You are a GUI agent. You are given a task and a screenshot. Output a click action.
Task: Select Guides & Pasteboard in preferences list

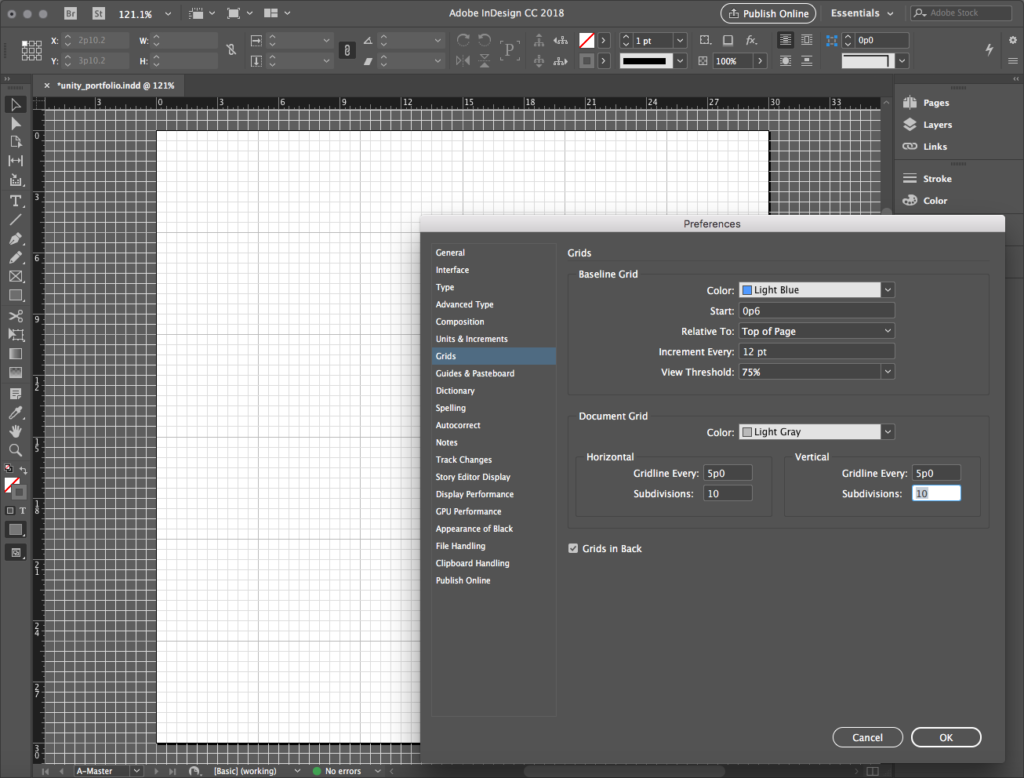(475, 373)
